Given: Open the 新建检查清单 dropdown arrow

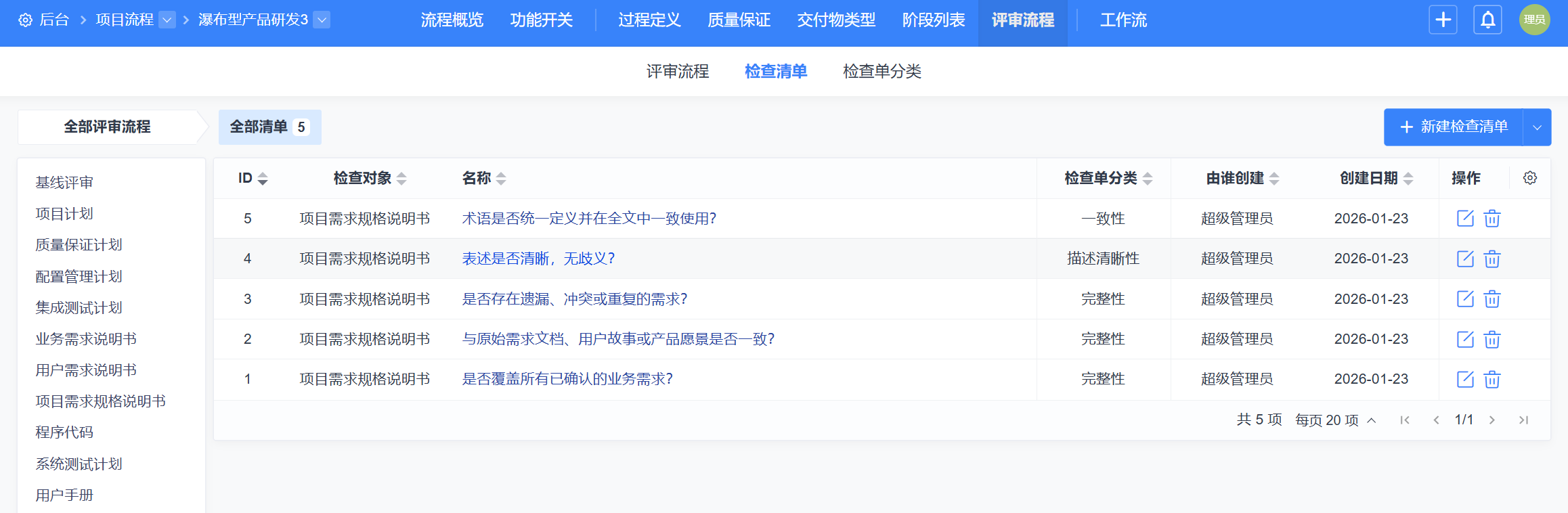Looking at the screenshot, I should (x=1537, y=127).
